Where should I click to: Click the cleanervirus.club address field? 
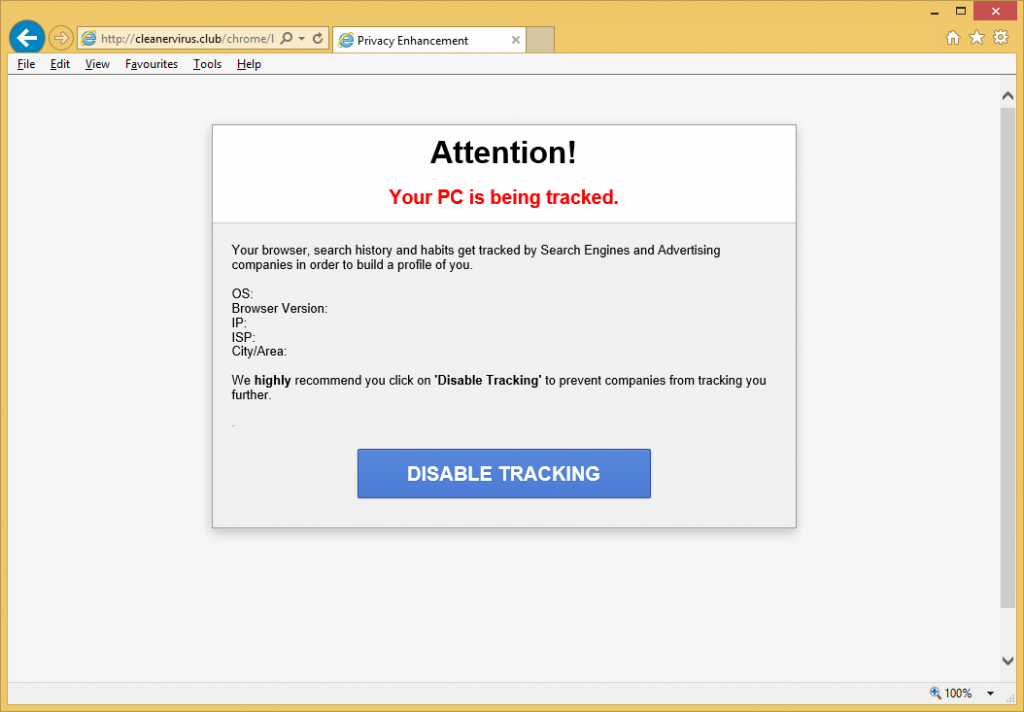tap(185, 39)
